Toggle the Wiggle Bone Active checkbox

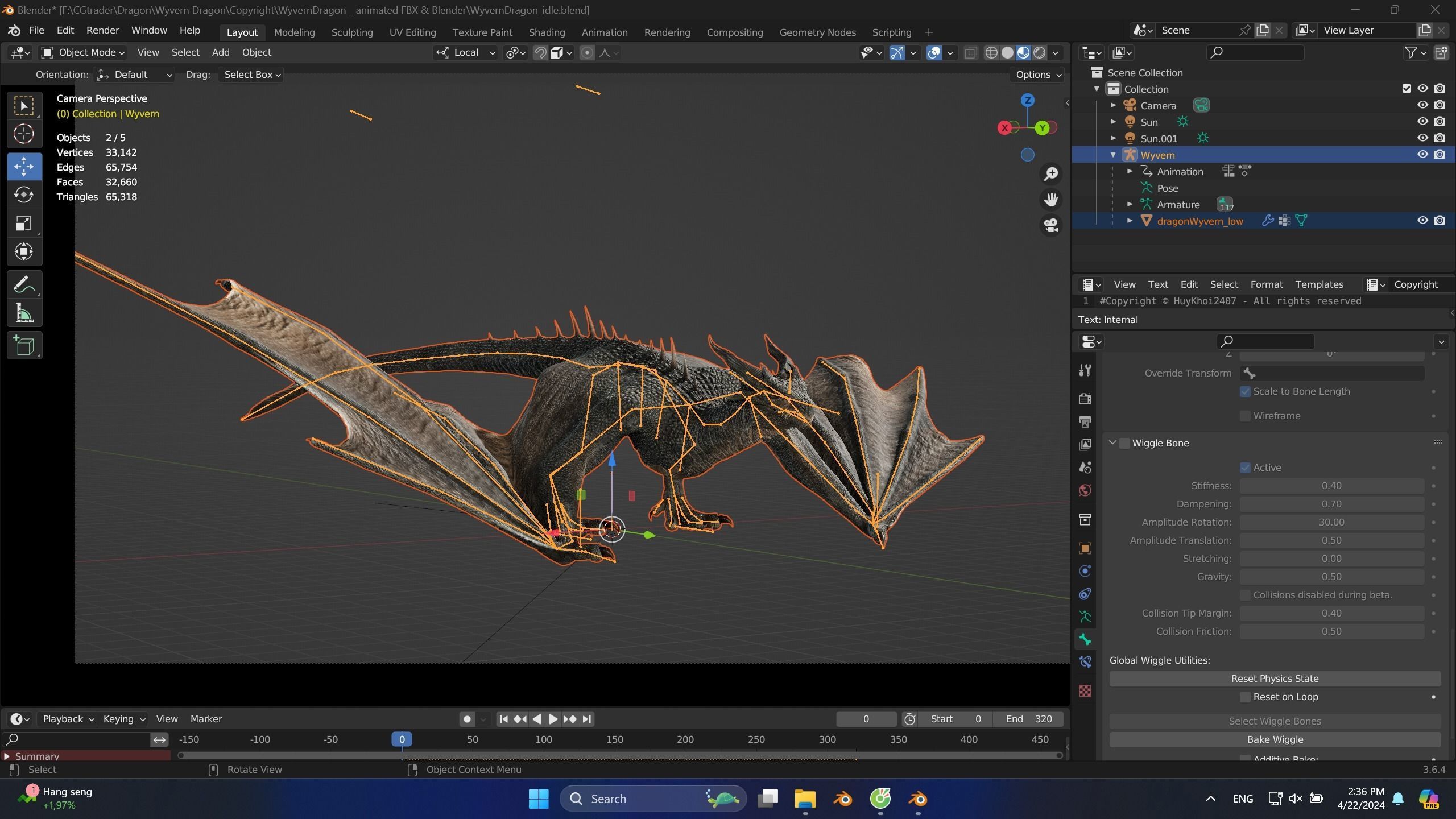(x=1245, y=468)
